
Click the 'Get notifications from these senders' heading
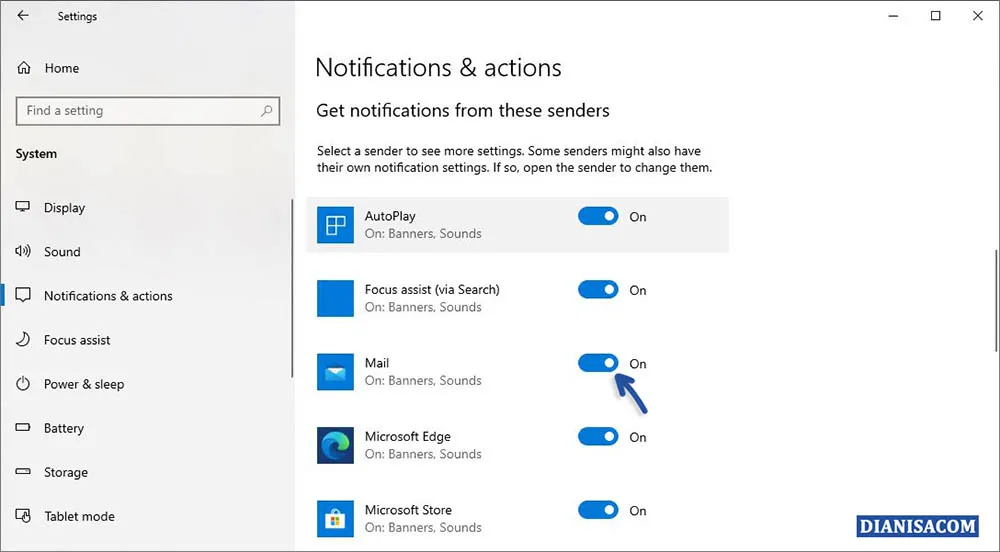463,110
